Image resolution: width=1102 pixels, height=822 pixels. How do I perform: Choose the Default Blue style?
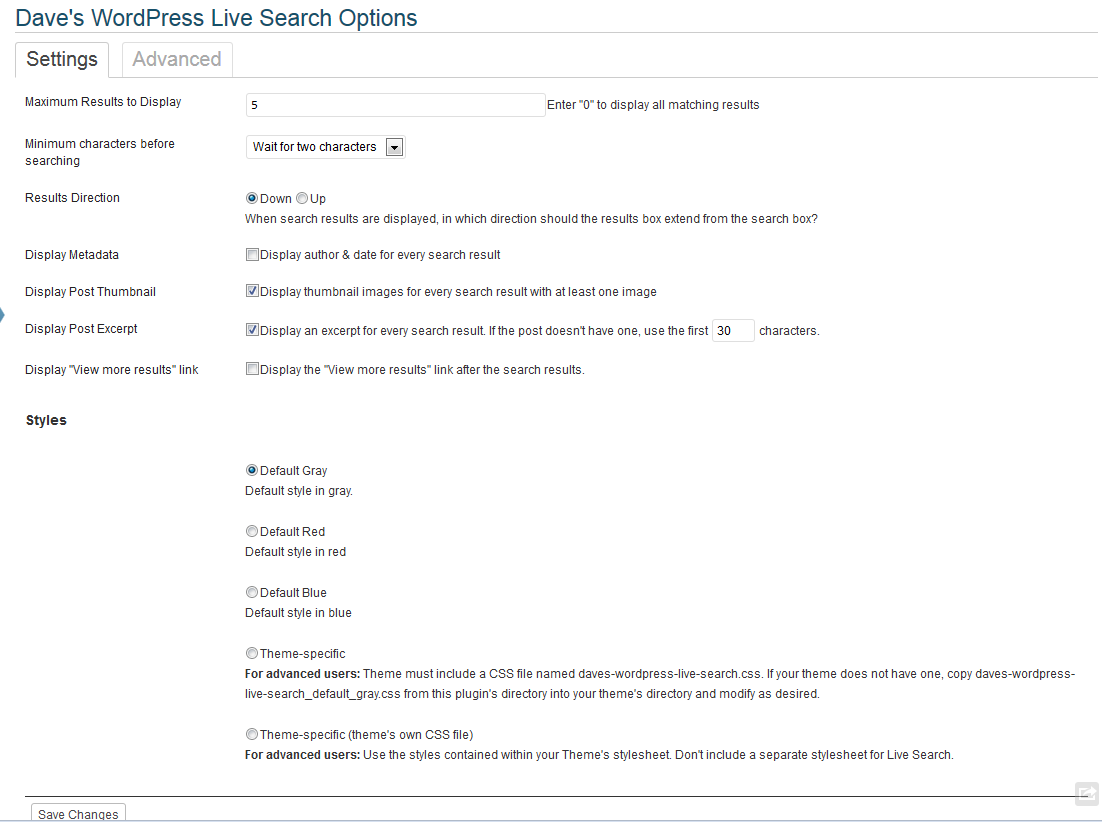click(x=252, y=592)
